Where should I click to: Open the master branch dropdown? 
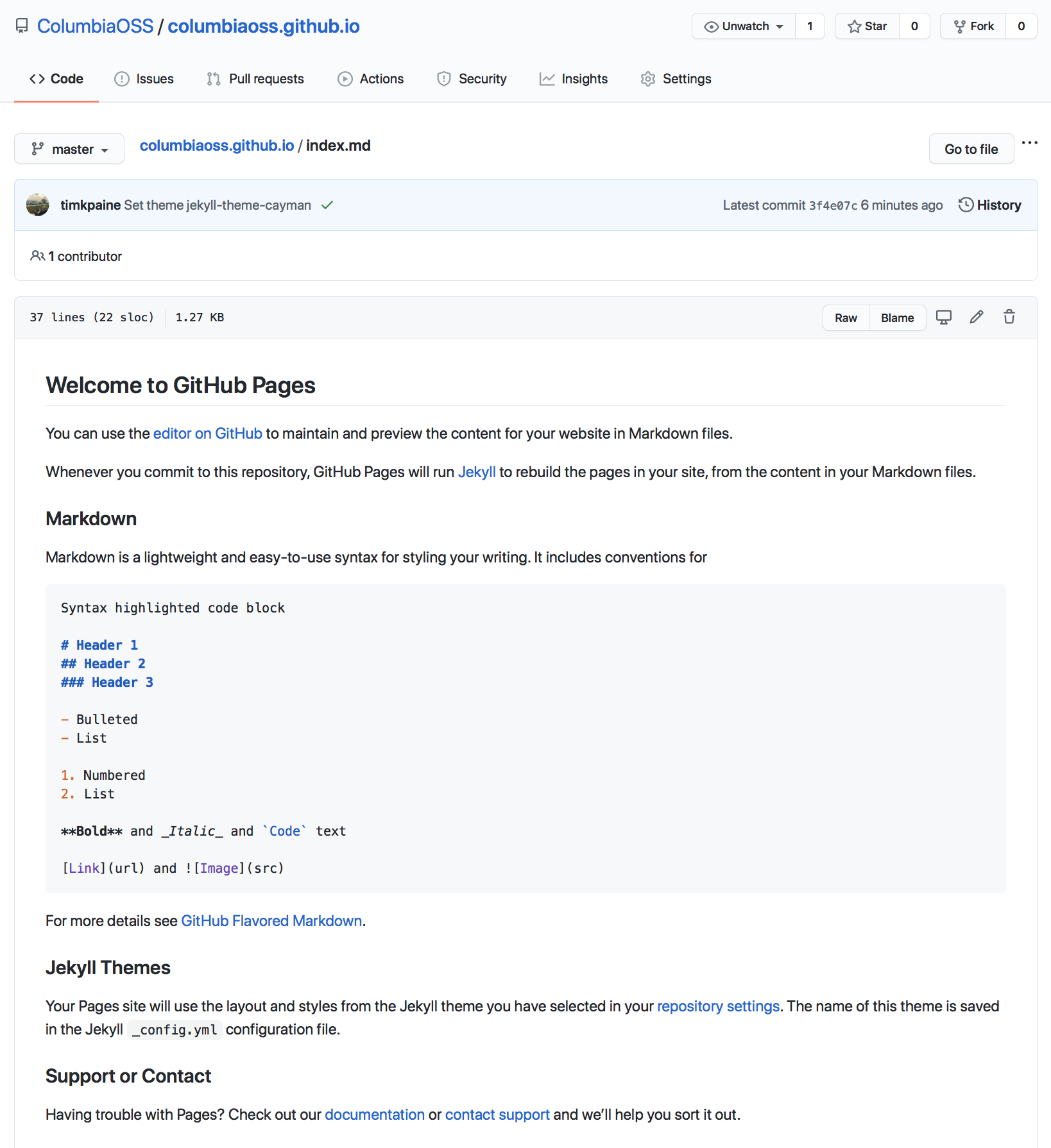pyautogui.click(x=69, y=149)
